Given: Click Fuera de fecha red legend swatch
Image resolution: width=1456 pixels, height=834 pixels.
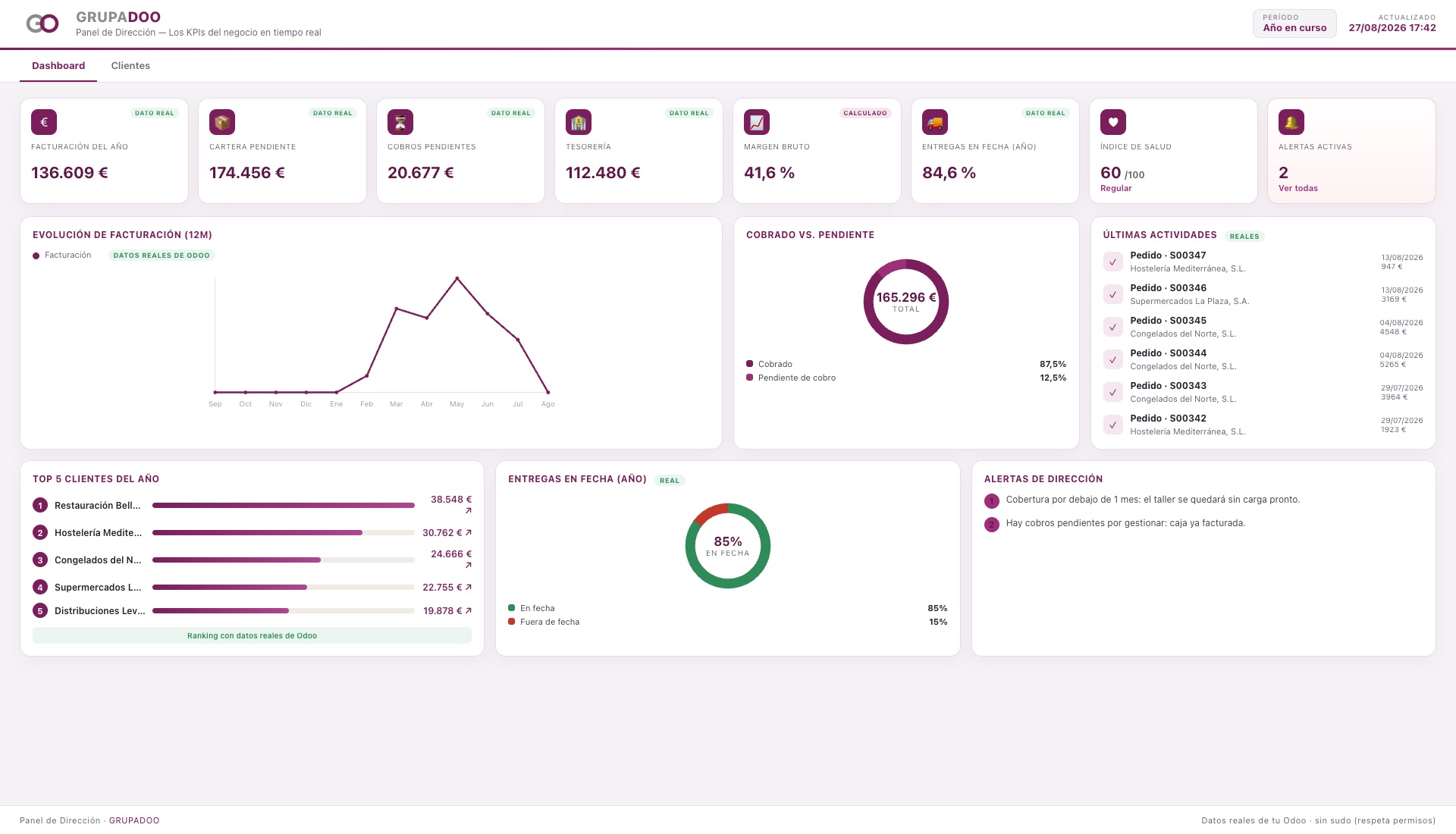Looking at the screenshot, I should click(x=511, y=622).
